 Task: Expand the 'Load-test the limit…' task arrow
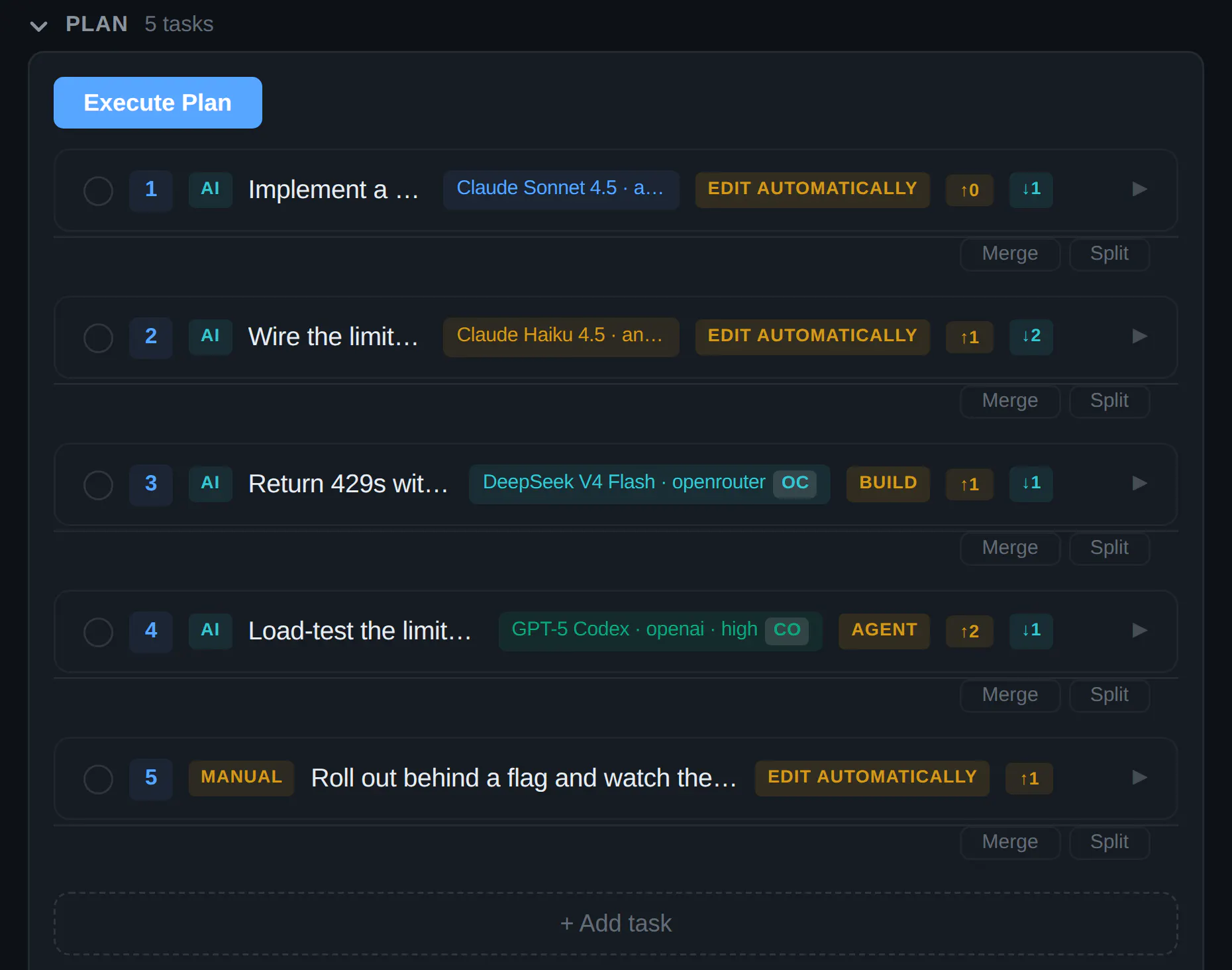point(1139,631)
